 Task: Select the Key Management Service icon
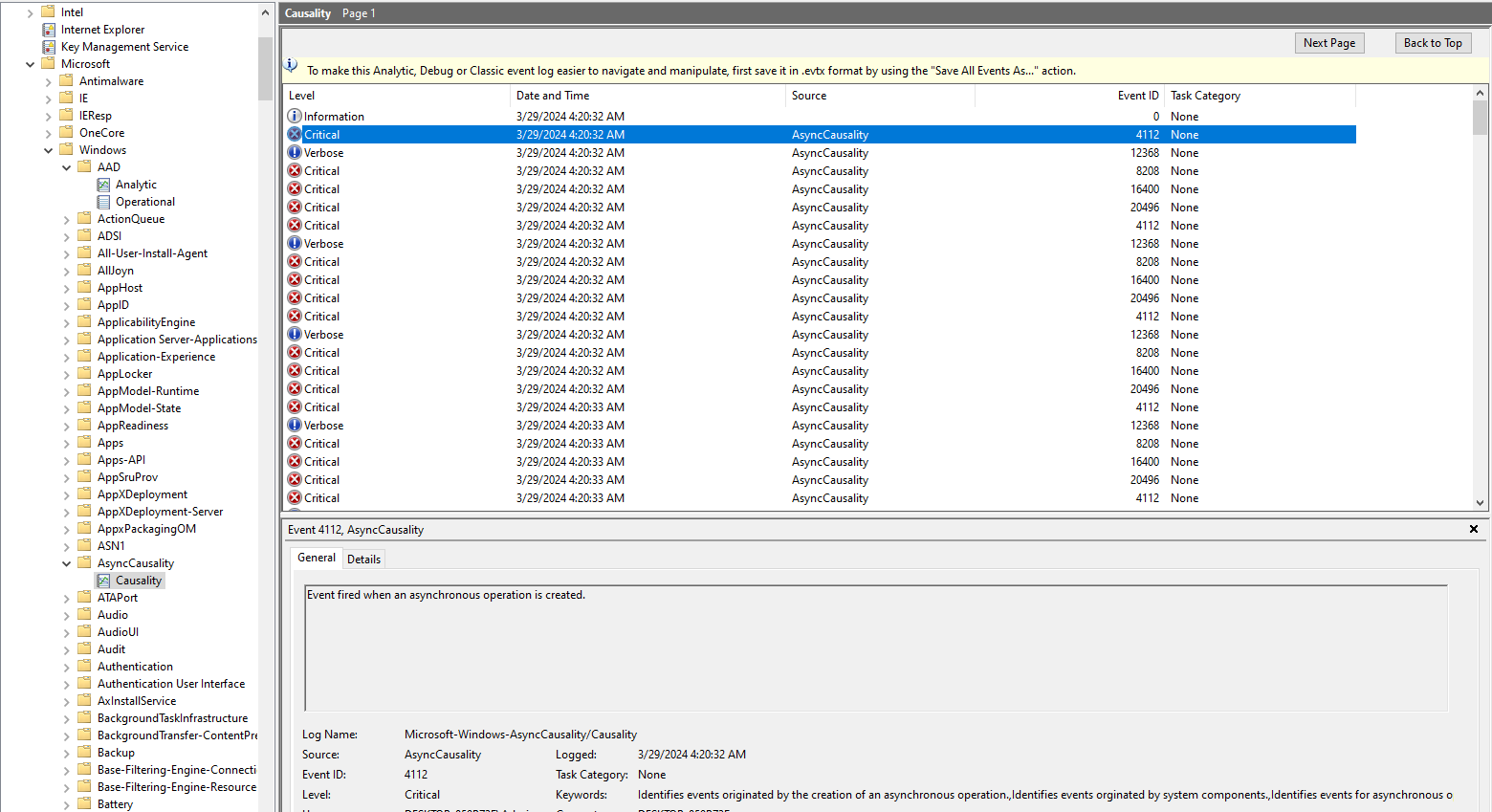[x=50, y=46]
